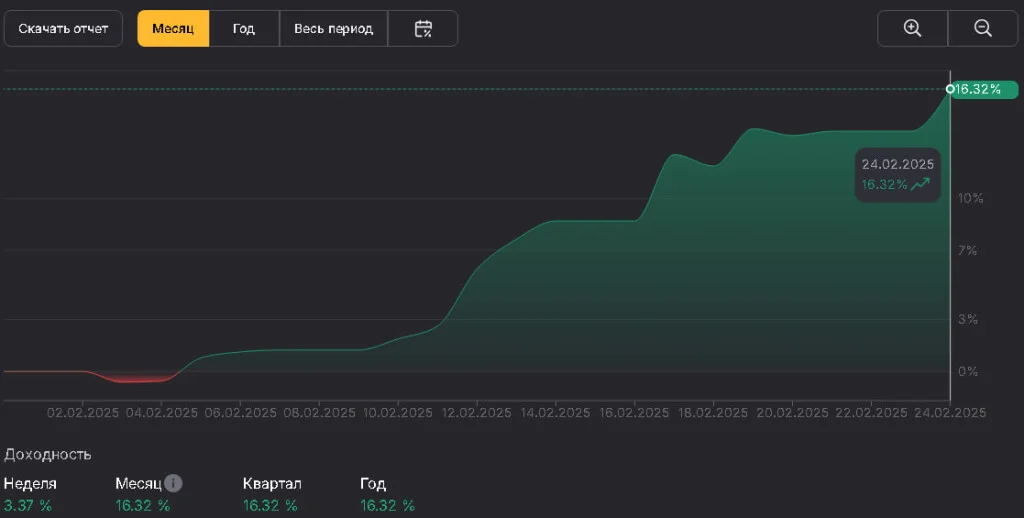Switch to the Год period tab

244,28
